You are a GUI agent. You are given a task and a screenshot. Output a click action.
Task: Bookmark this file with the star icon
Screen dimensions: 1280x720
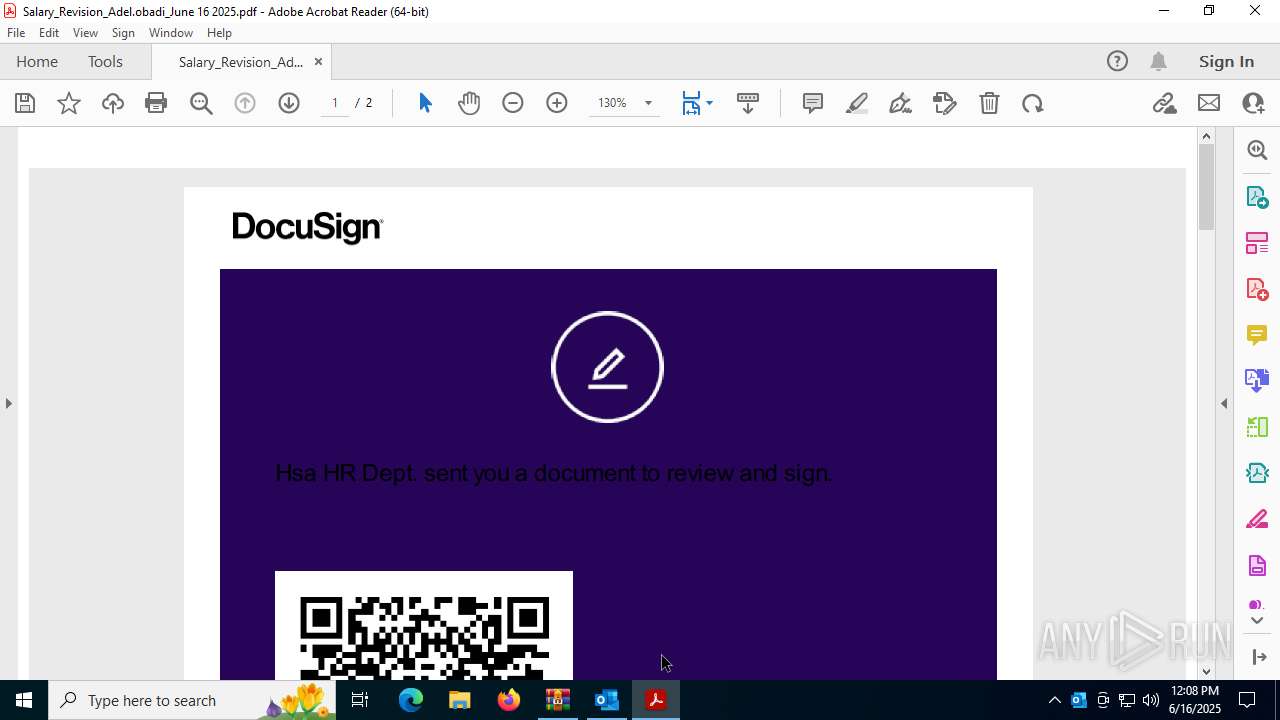[69, 103]
